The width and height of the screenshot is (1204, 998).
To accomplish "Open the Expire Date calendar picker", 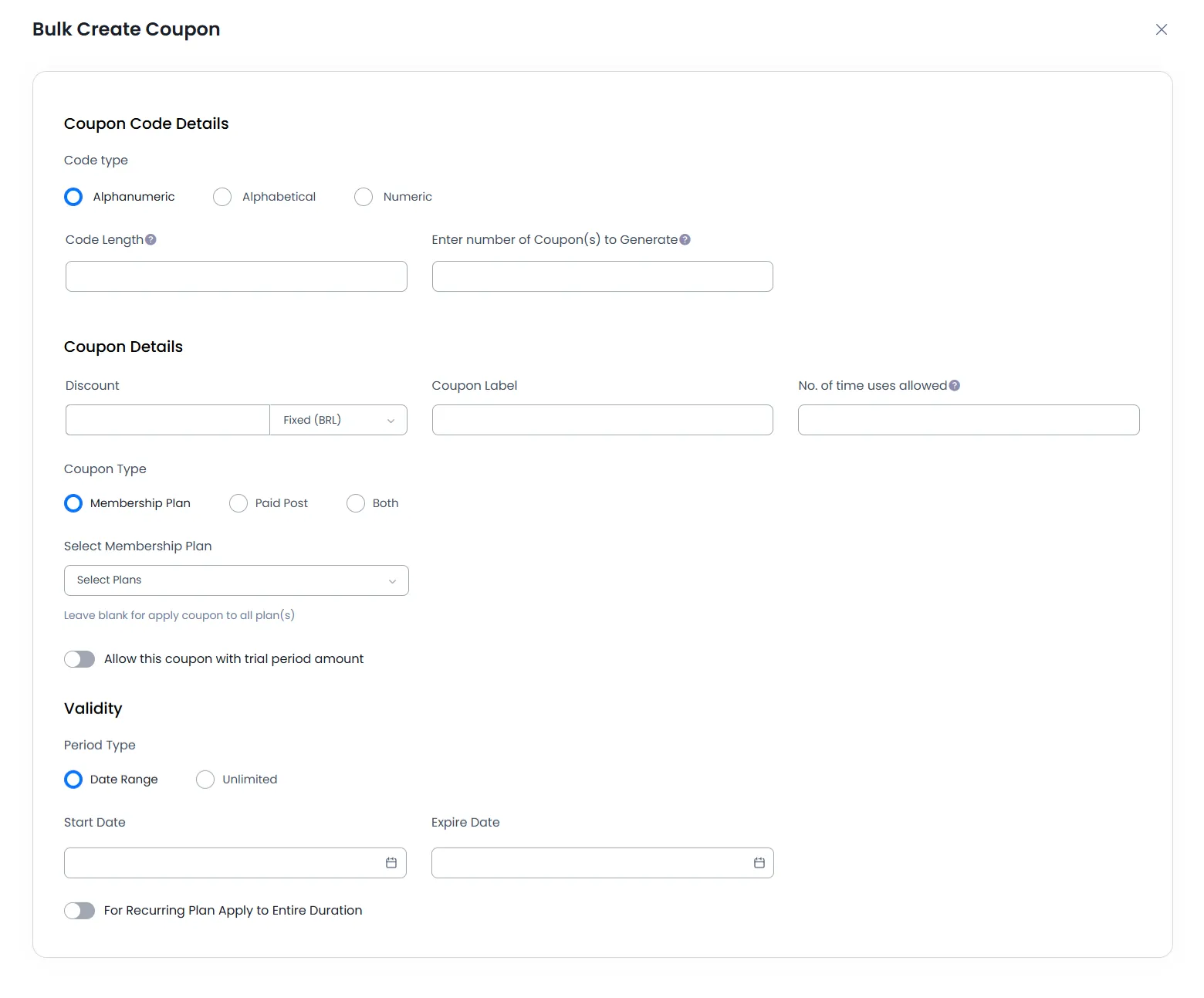I will coord(757,863).
